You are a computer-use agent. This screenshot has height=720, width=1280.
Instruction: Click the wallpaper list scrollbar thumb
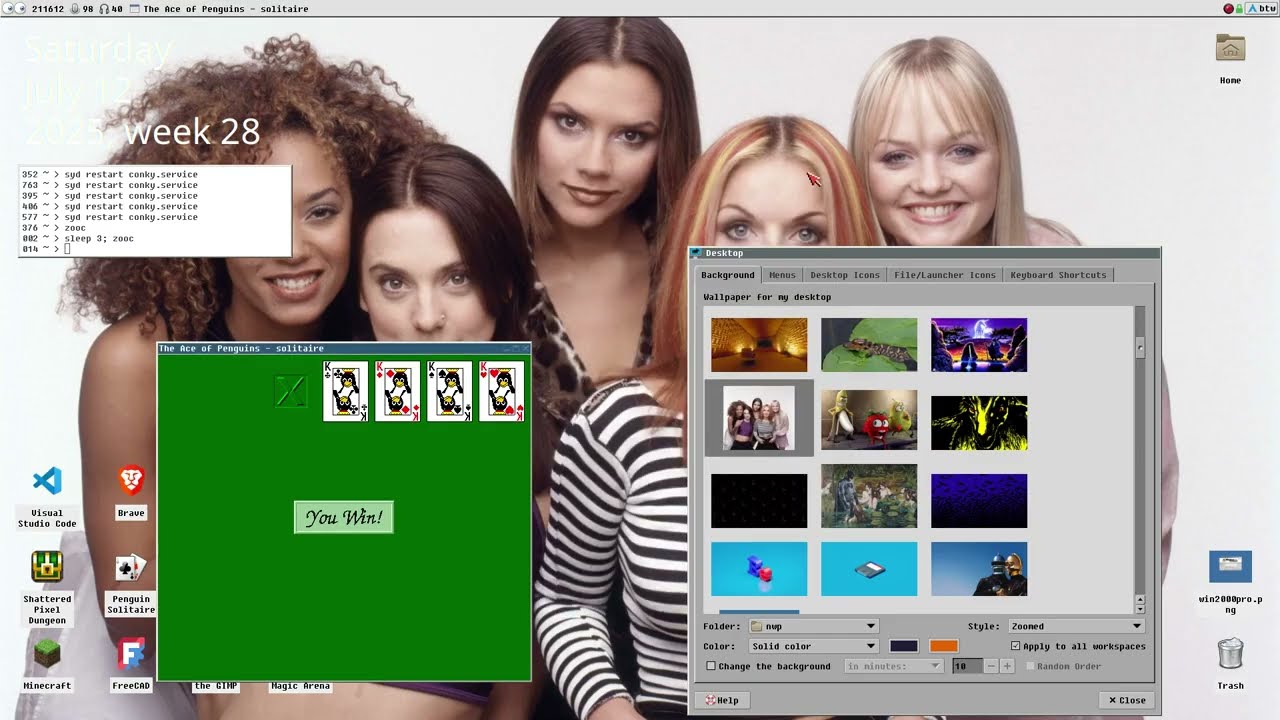1140,347
